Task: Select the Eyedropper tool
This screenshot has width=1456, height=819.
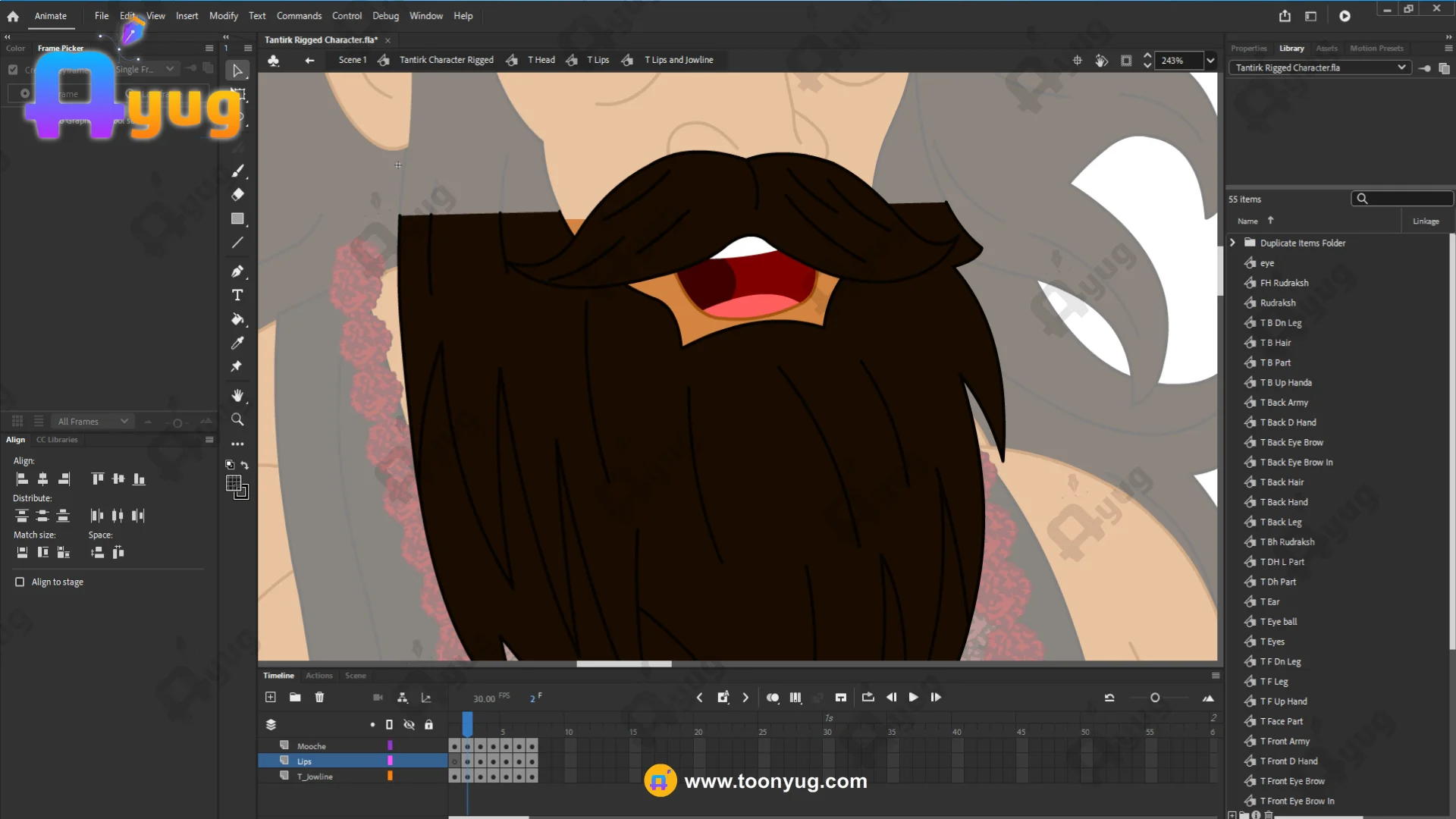Action: 237,344
